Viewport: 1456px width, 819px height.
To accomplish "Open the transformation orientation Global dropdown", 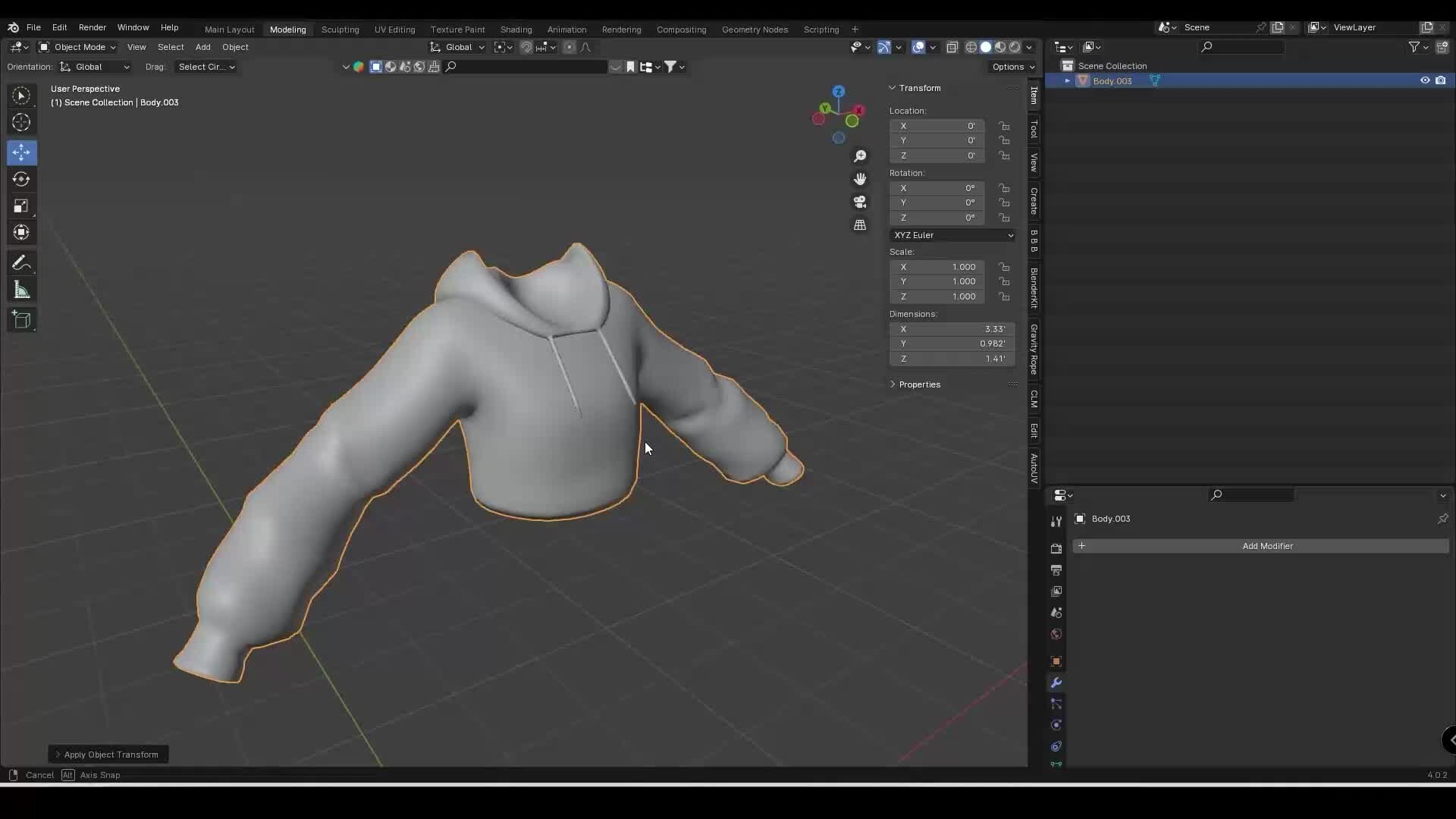I will [457, 47].
